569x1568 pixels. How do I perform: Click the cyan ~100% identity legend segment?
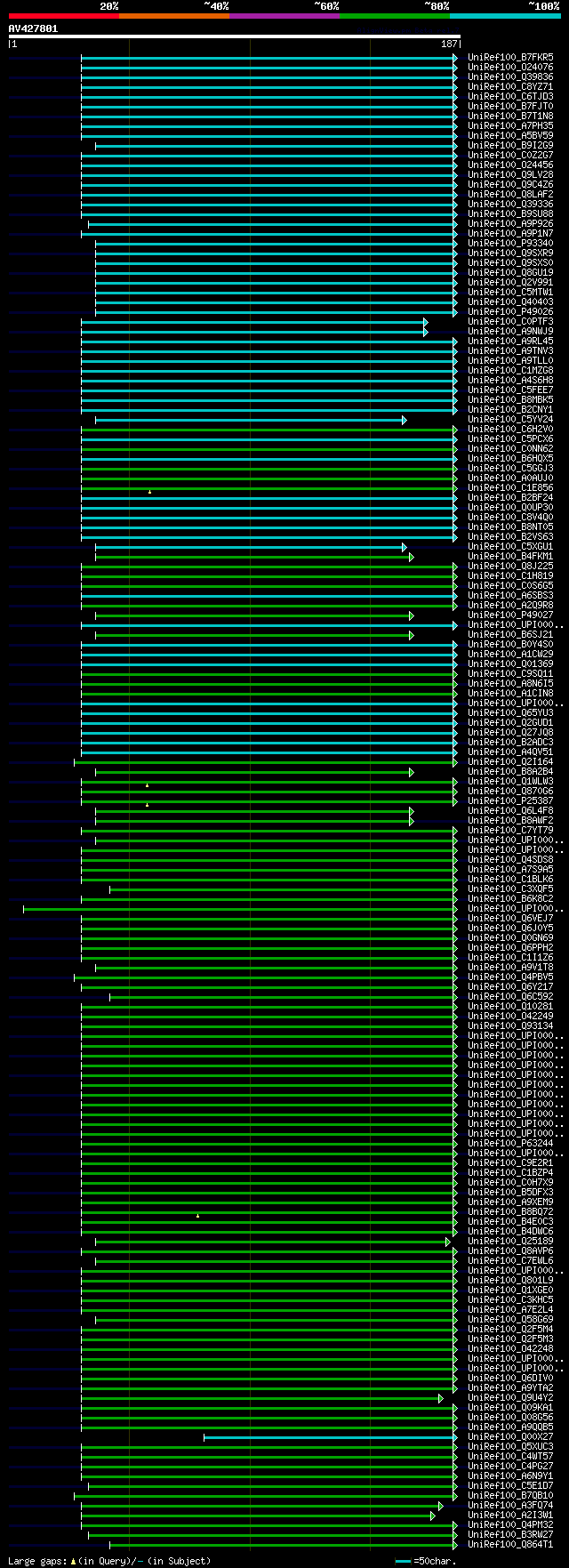(504, 15)
